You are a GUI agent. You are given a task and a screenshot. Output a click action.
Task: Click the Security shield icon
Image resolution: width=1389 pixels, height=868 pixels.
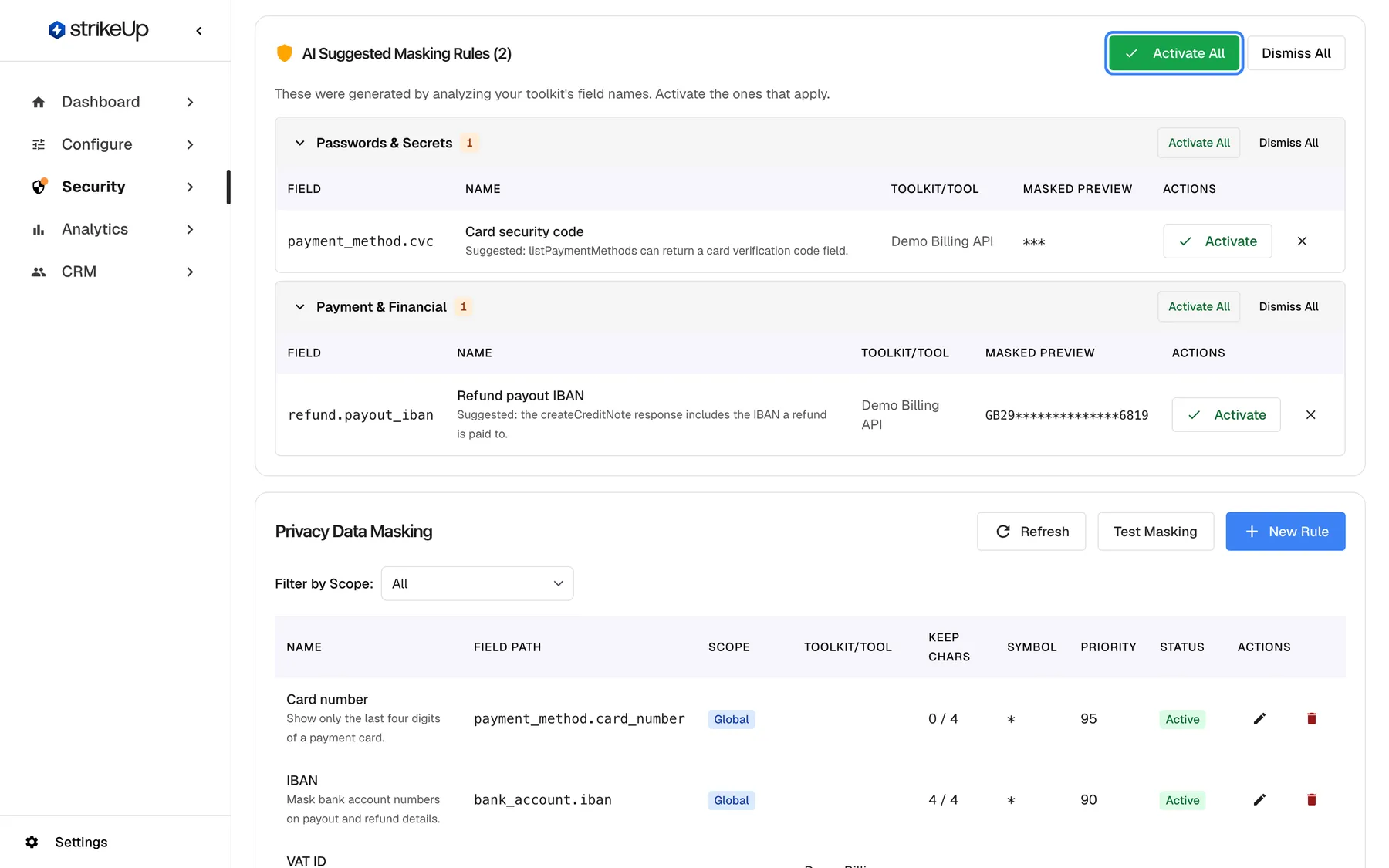click(x=39, y=187)
